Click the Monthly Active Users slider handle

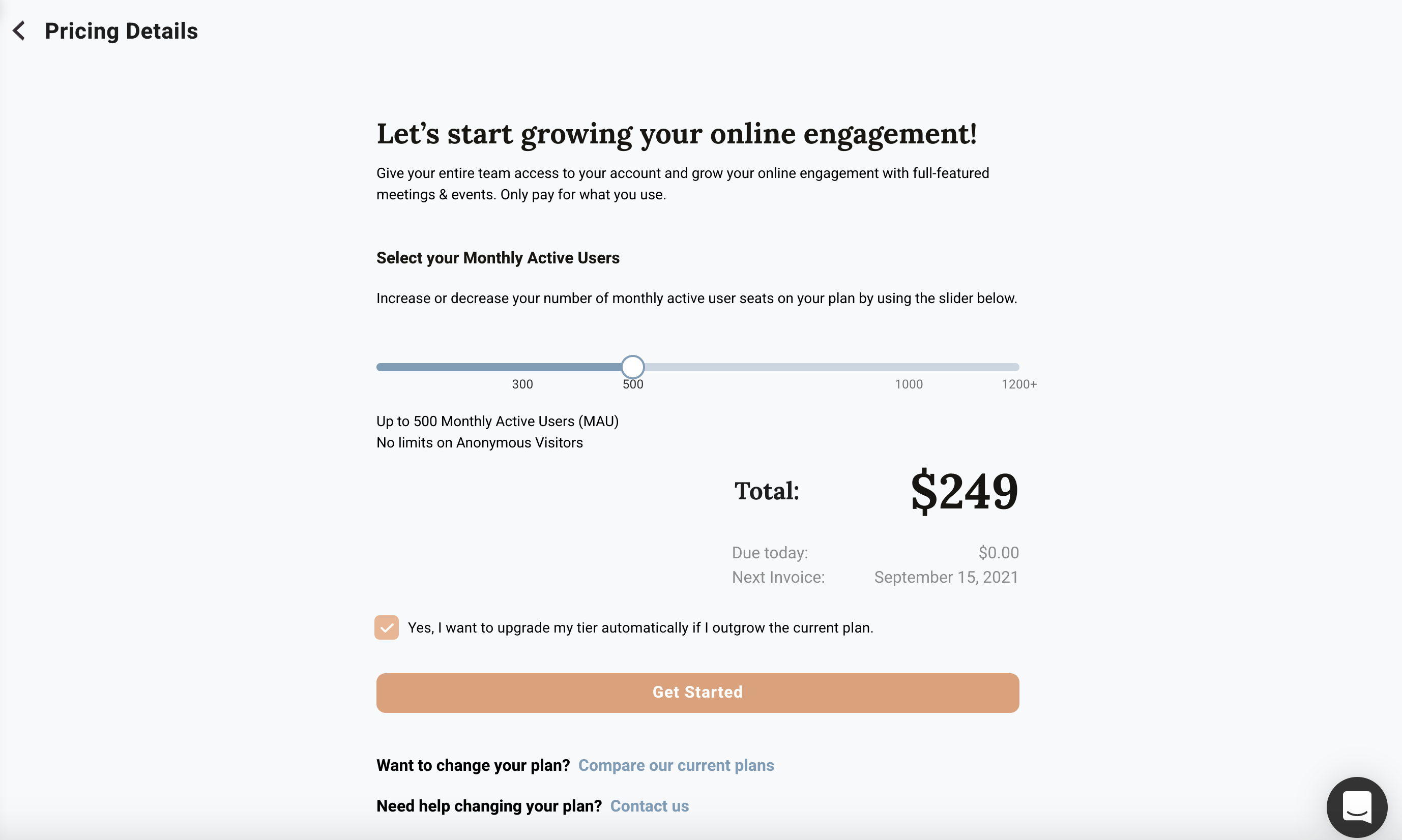click(632, 367)
